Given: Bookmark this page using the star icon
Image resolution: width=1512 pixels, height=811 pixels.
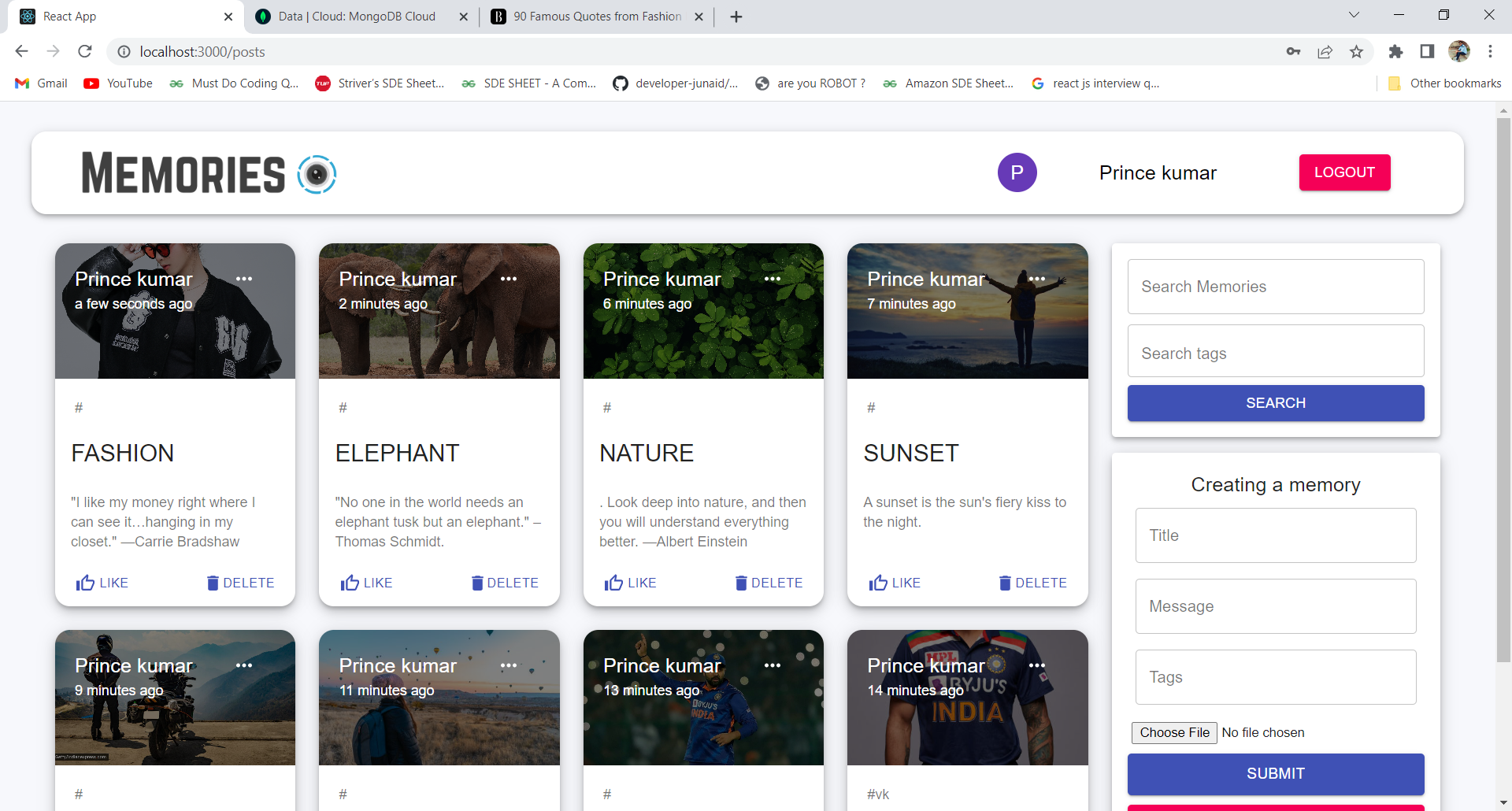Looking at the screenshot, I should click(1356, 51).
